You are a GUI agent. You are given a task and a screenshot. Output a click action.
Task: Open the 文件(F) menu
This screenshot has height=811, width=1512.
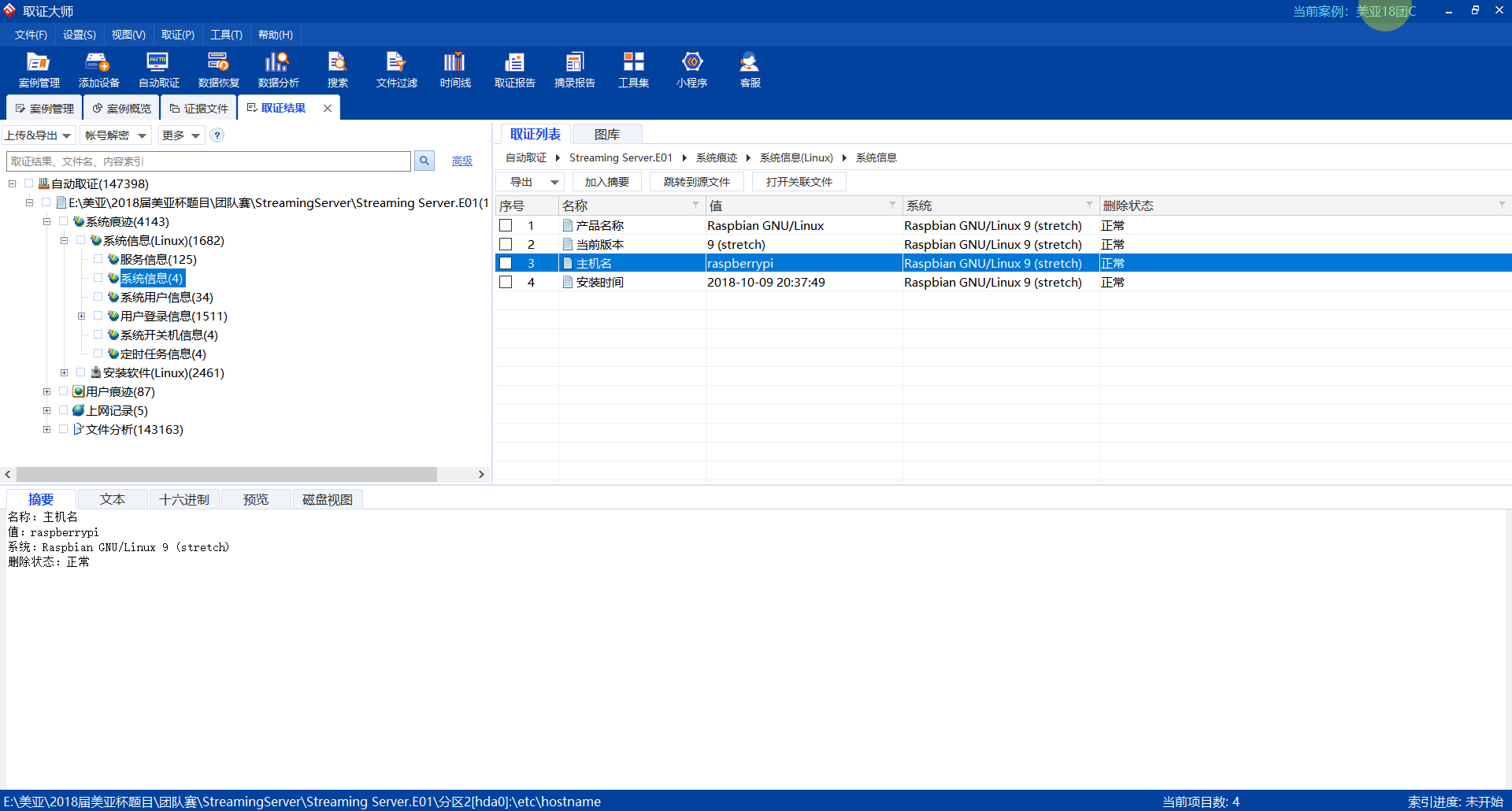(31, 35)
